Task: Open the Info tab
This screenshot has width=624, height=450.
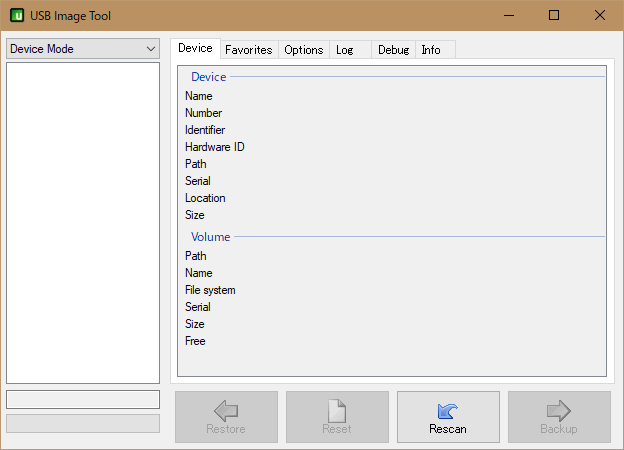Action: tap(431, 49)
